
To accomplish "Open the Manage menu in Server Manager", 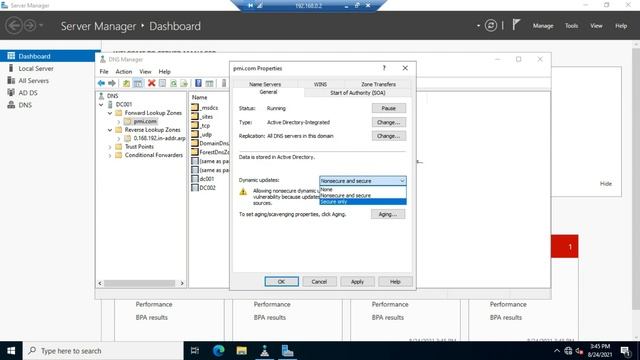I will pyautogui.click(x=543, y=26).
